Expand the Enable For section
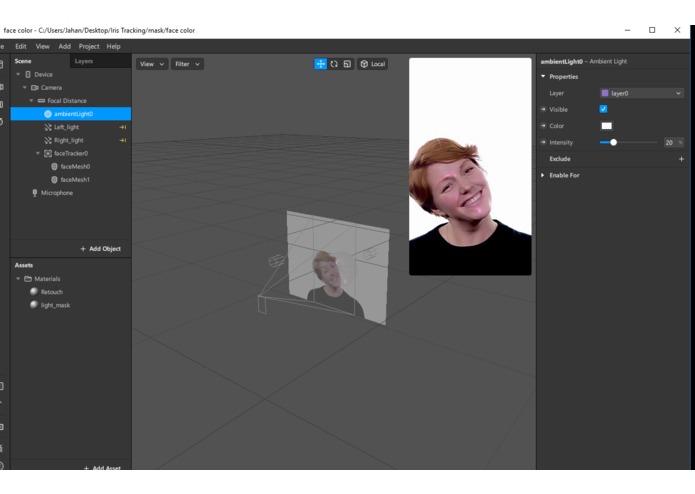This screenshot has height=494, width=695. coord(543,175)
